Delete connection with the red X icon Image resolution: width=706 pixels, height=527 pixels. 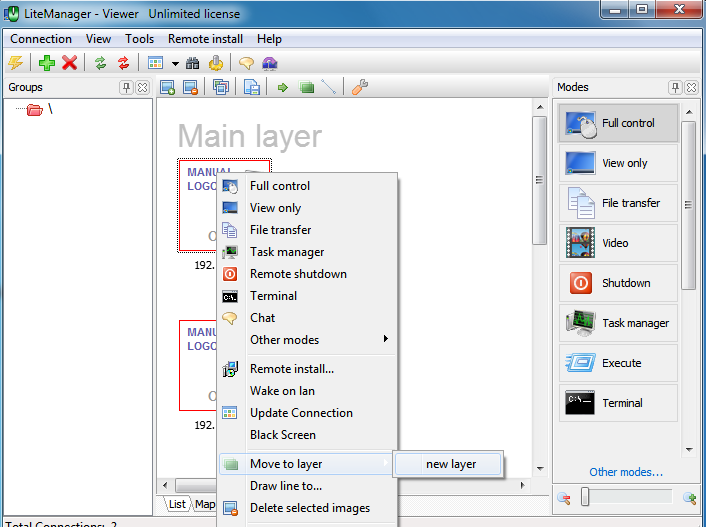pos(69,63)
